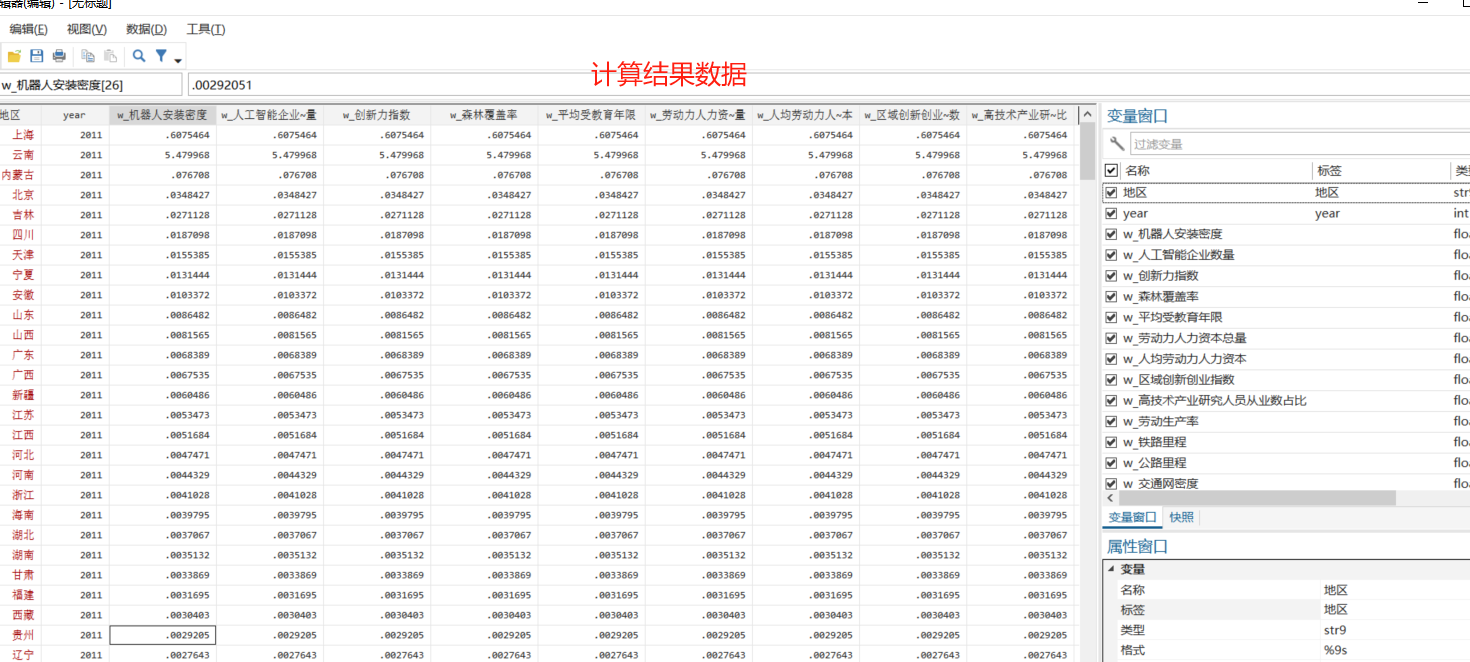Uncheck the w_机器人安装密度 variable checkbox

tap(1111, 234)
